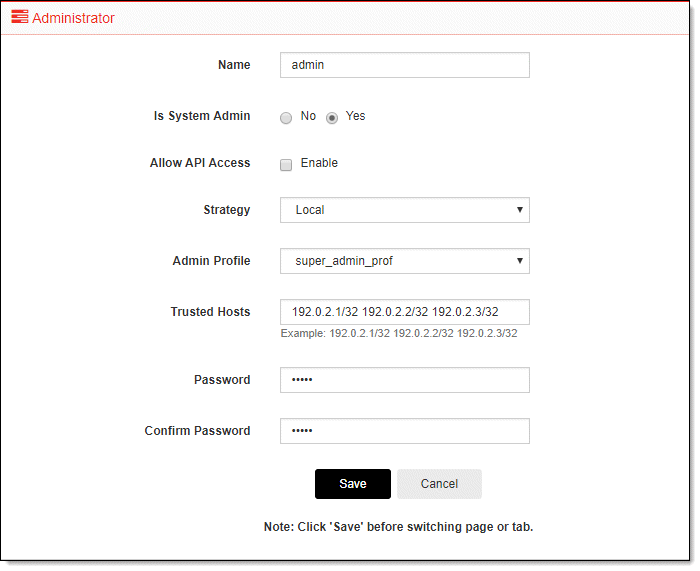700x571 pixels.
Task: Click the Name input field containing admin
Action: click(x=404, y=65)
